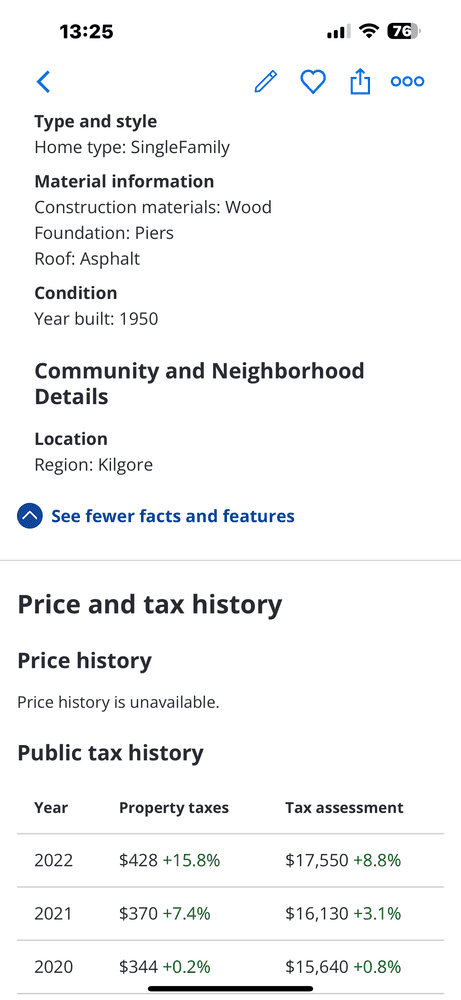461x1000 pixels.
Task: Tap the 13:25 clock in status bar
Action: [86, 31]
